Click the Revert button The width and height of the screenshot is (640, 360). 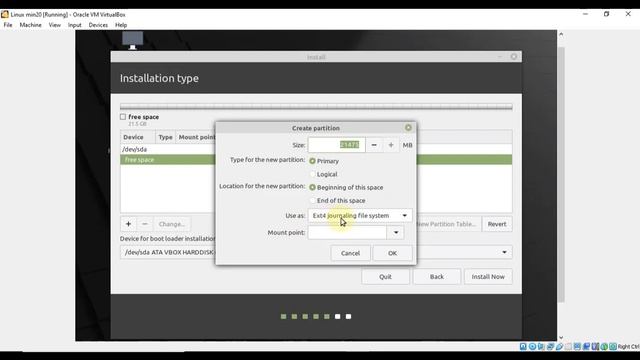tap(497, 224)
